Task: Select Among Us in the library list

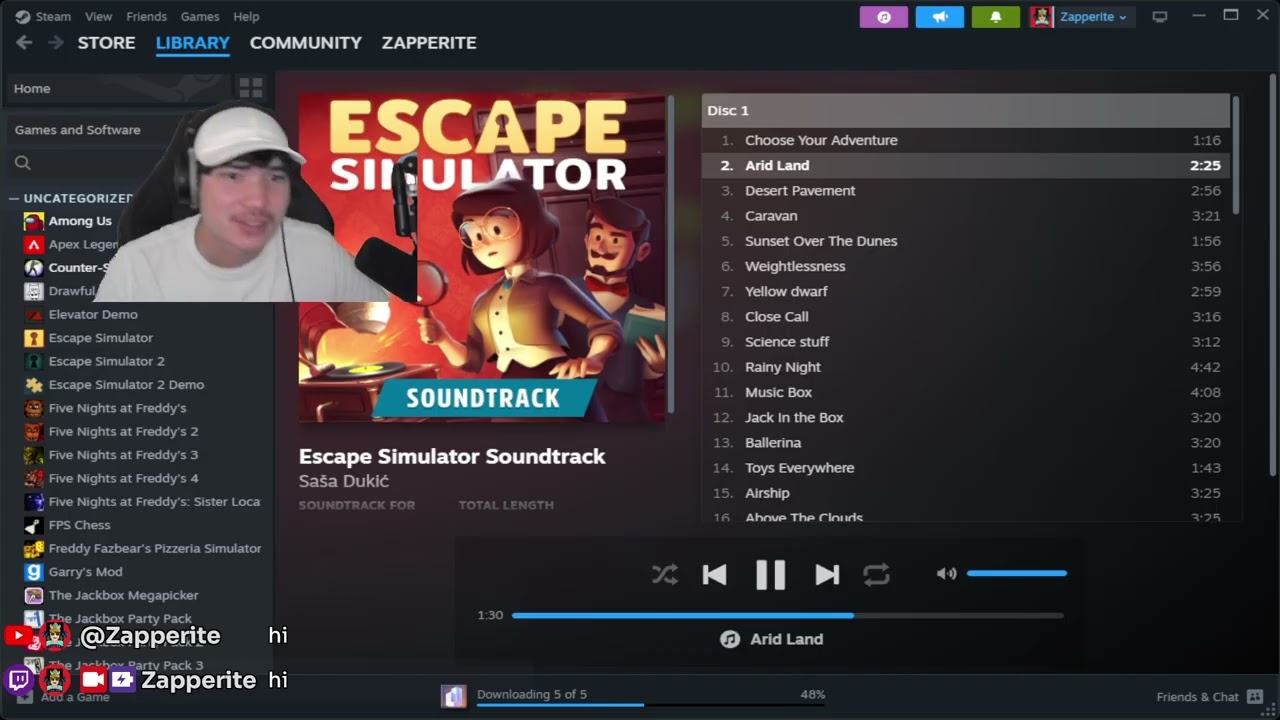Action: [80, 221]
